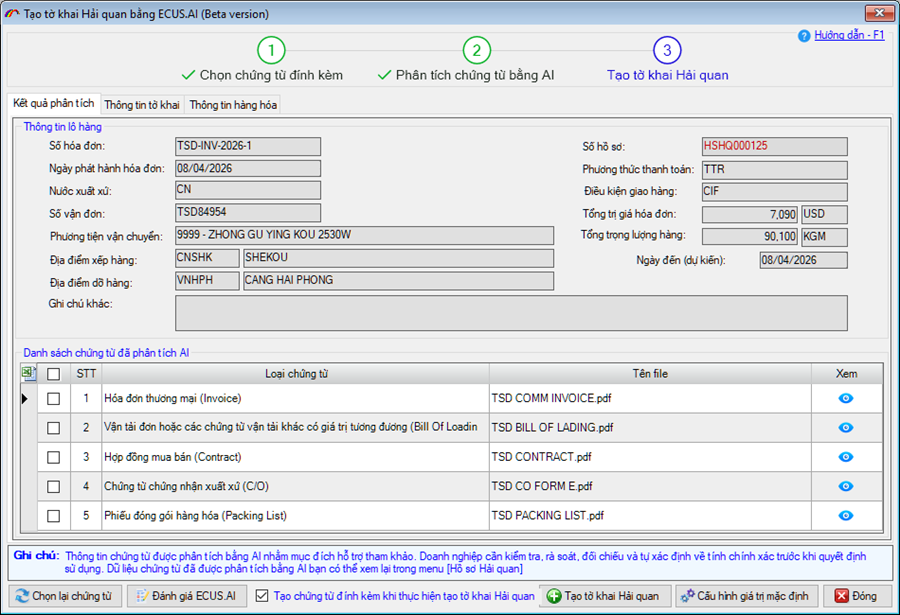This screenshot has width=900, height=615.
Task: Click into the Ghi chú khác text field
Action: pos(510,312)
